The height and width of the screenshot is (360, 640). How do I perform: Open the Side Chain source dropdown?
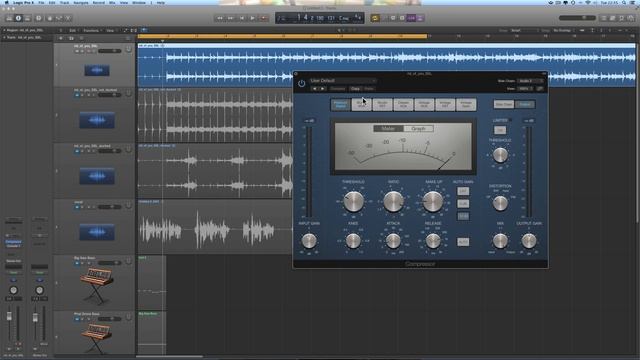[x=530, y=81]
